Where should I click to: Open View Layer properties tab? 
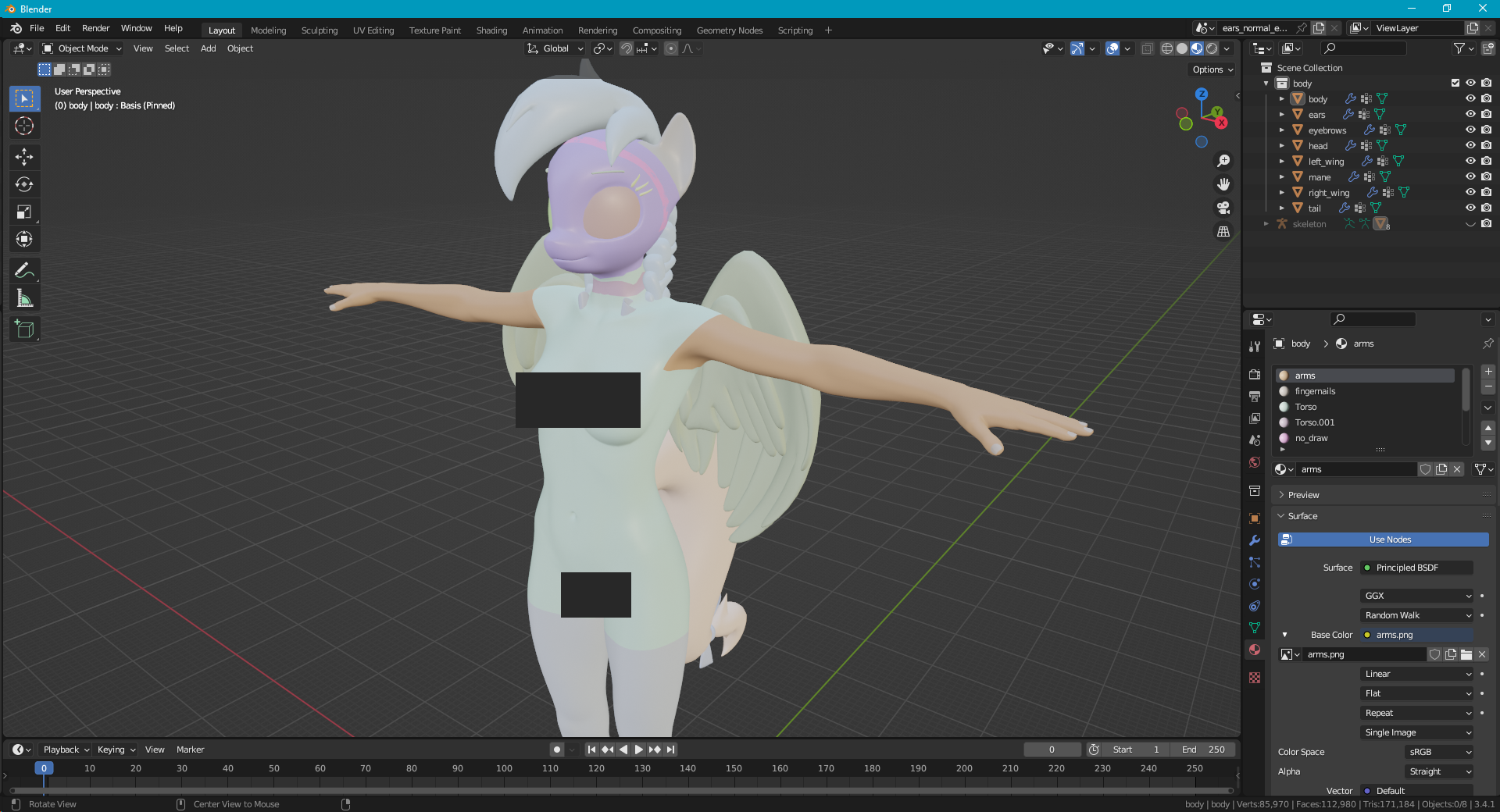pos(1255,418)
